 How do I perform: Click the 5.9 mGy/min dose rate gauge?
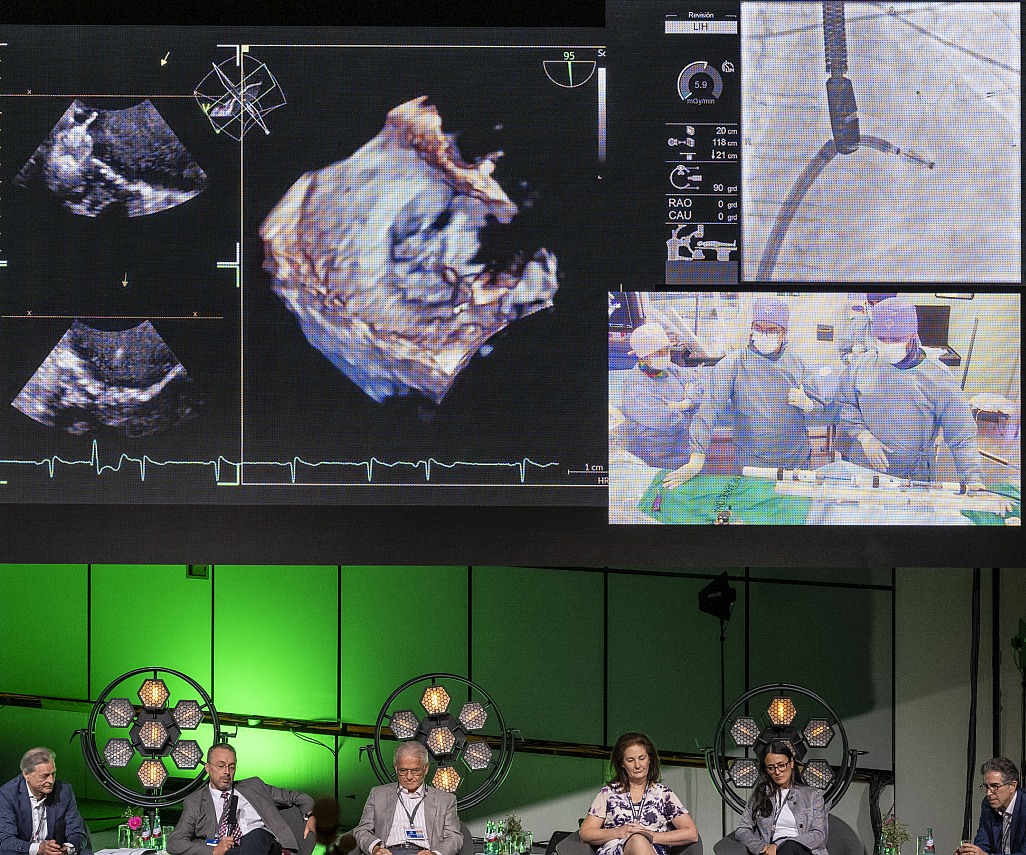[x=699, y=83]
